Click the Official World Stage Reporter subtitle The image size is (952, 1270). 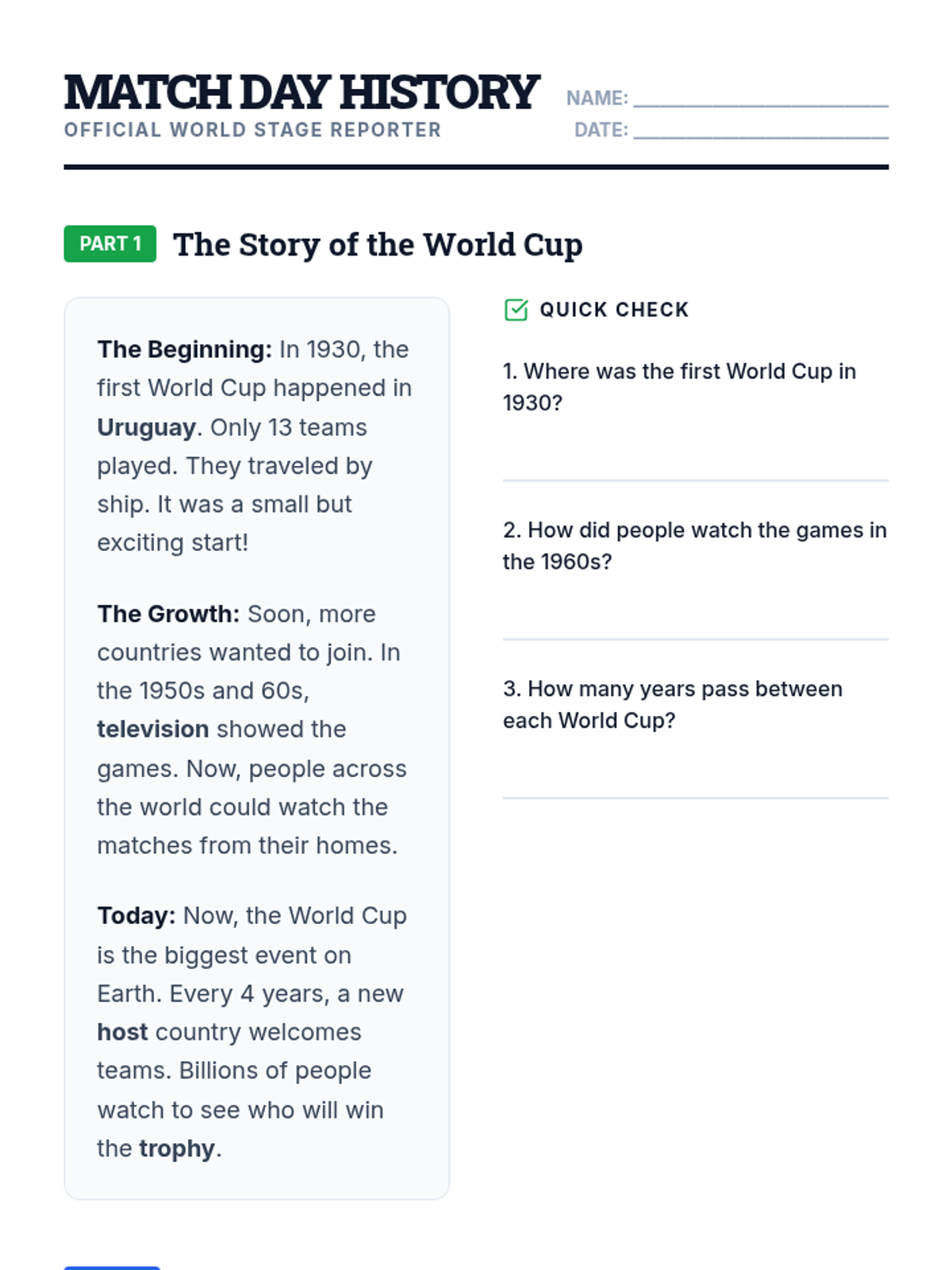252,130
